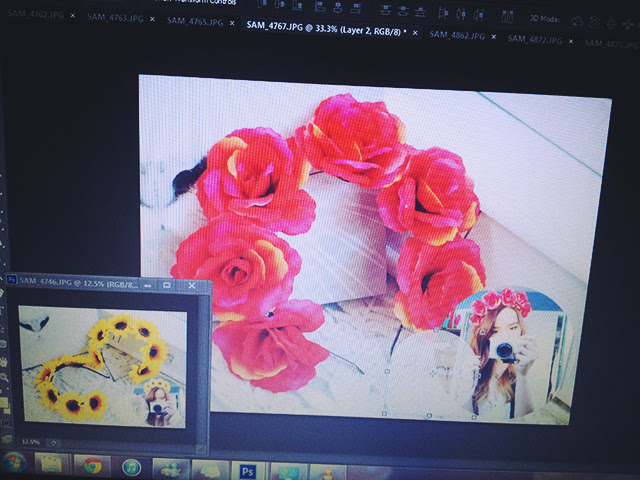Select the 3D Roll mode icon

point(594,22)
